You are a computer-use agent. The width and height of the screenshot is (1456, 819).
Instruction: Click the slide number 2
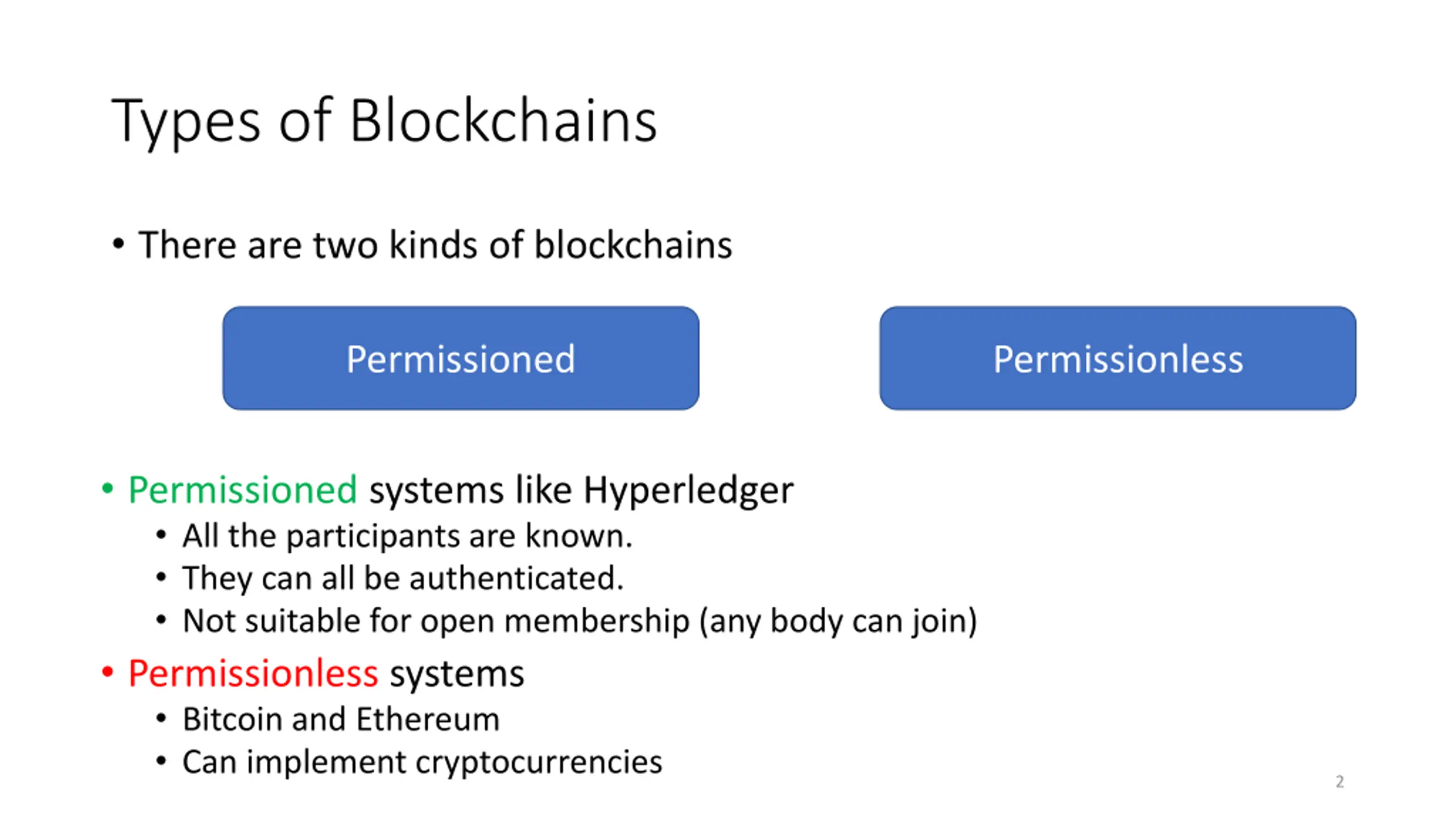1339,781
